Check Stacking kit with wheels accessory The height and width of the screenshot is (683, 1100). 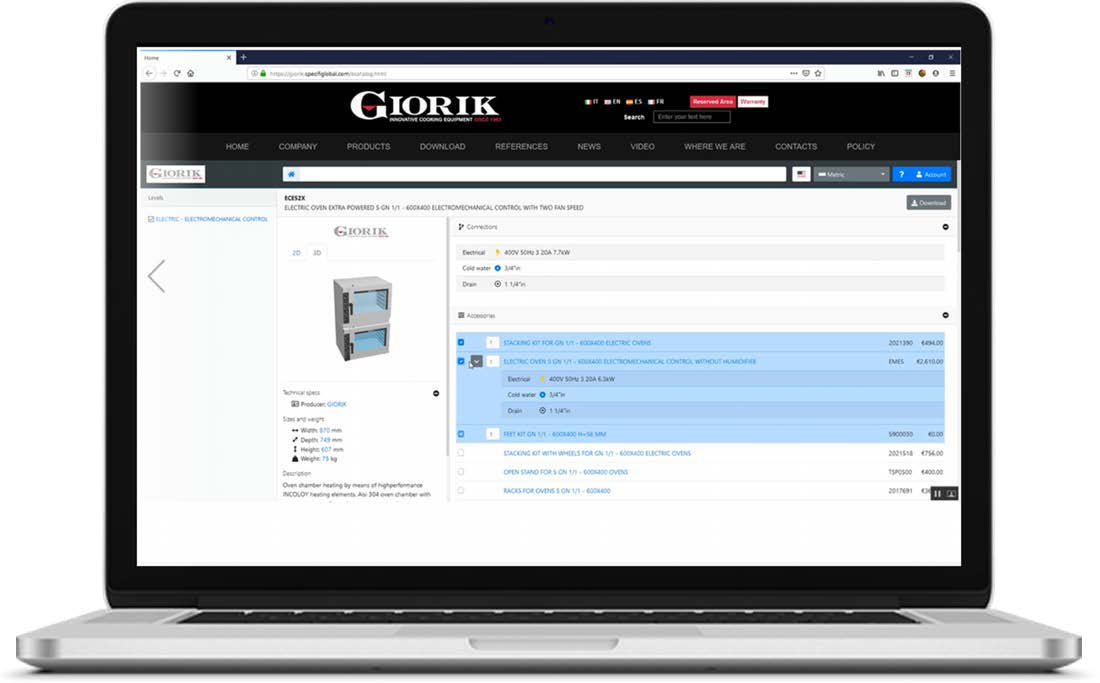click(x=461, y=453)
